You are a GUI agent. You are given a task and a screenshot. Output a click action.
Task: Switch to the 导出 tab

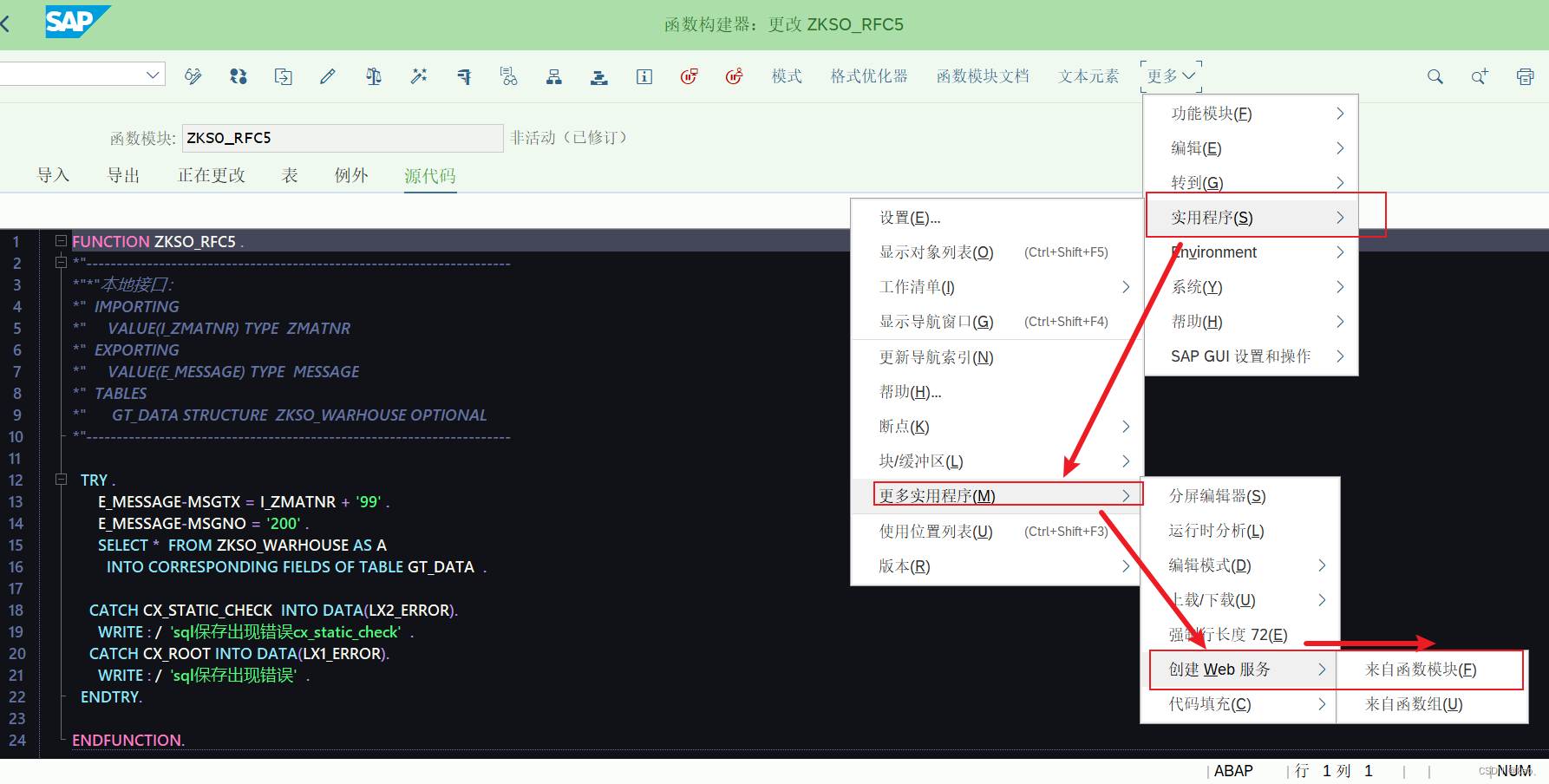click(123, 175)
